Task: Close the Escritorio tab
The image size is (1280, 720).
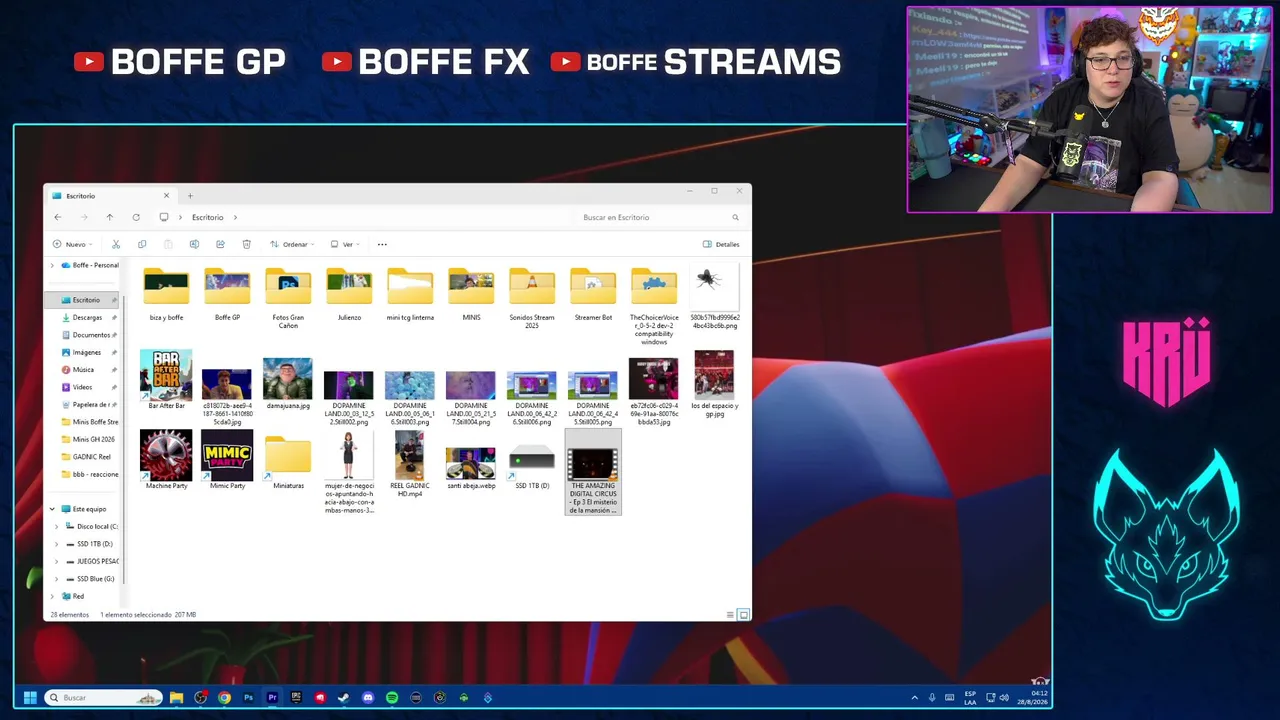Action: [x=166, y=196]
